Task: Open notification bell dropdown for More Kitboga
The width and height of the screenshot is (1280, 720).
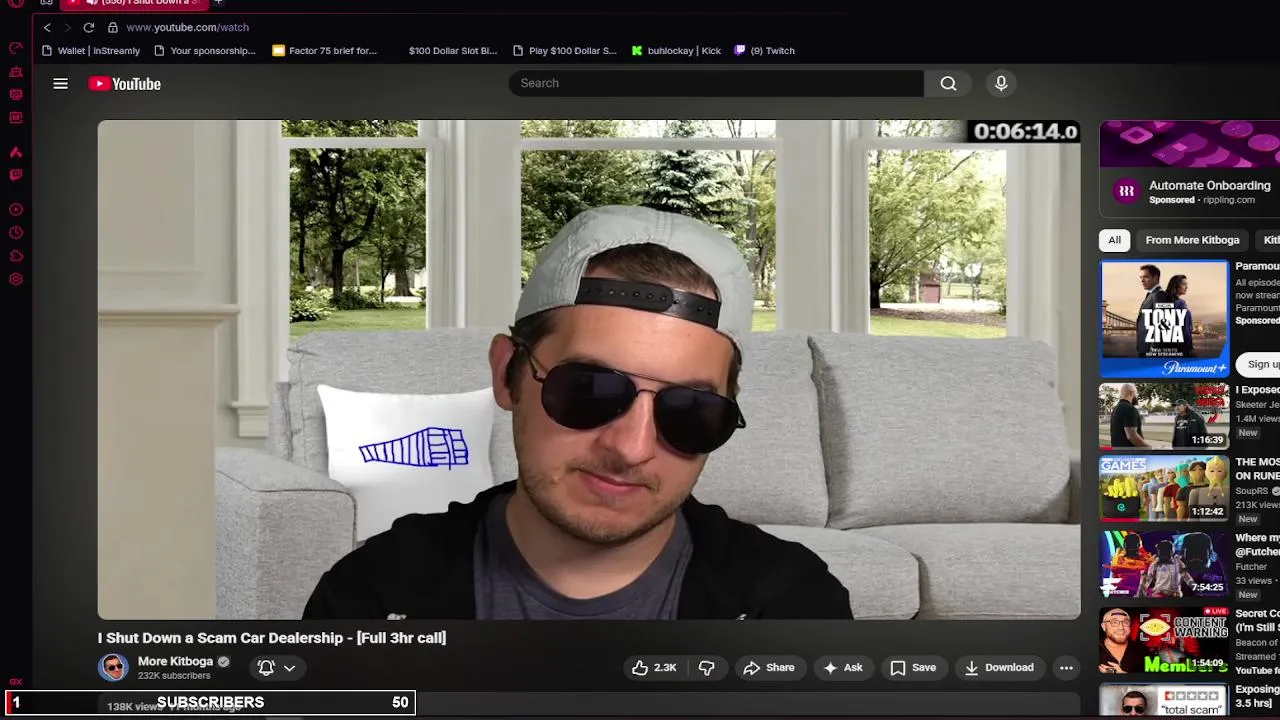Action: pos(277,667)
